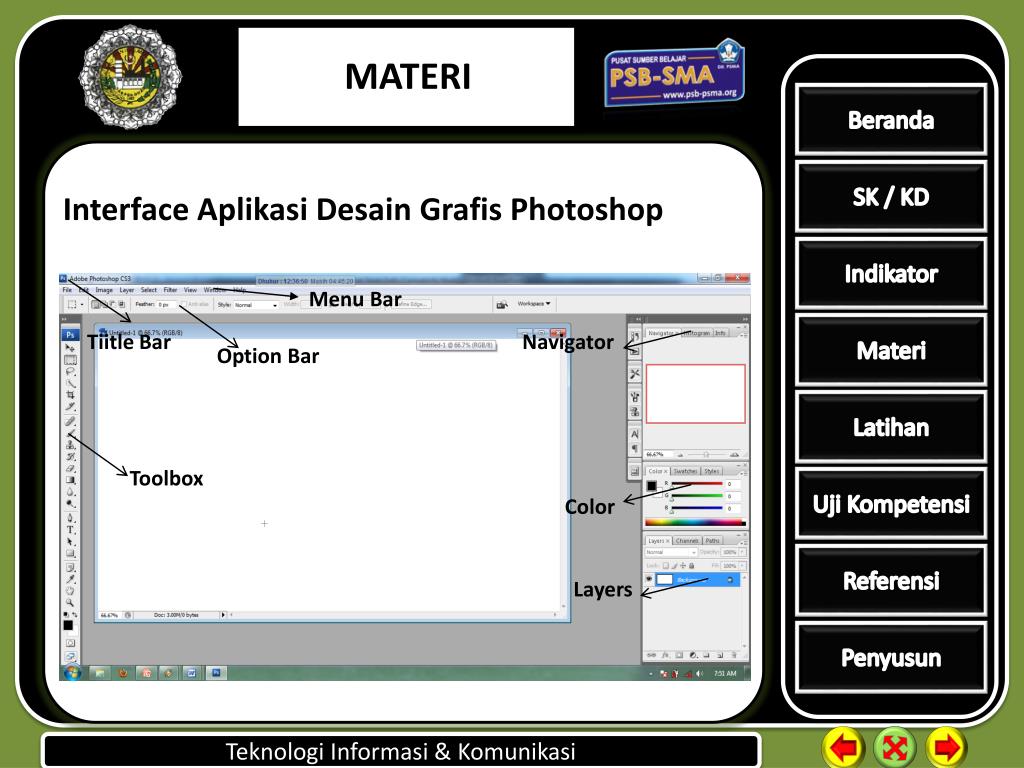Toggle Quick Mask mode

coord(70,643)
